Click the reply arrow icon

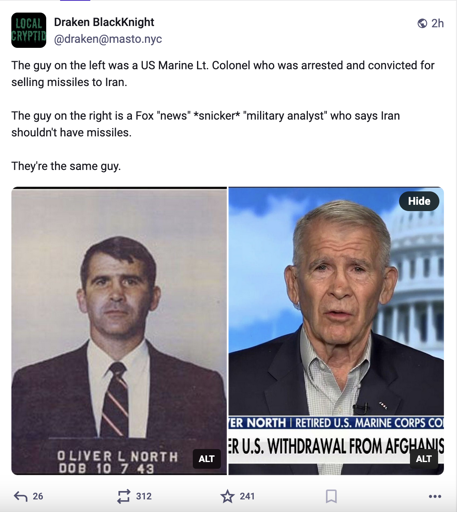point(20,496)
